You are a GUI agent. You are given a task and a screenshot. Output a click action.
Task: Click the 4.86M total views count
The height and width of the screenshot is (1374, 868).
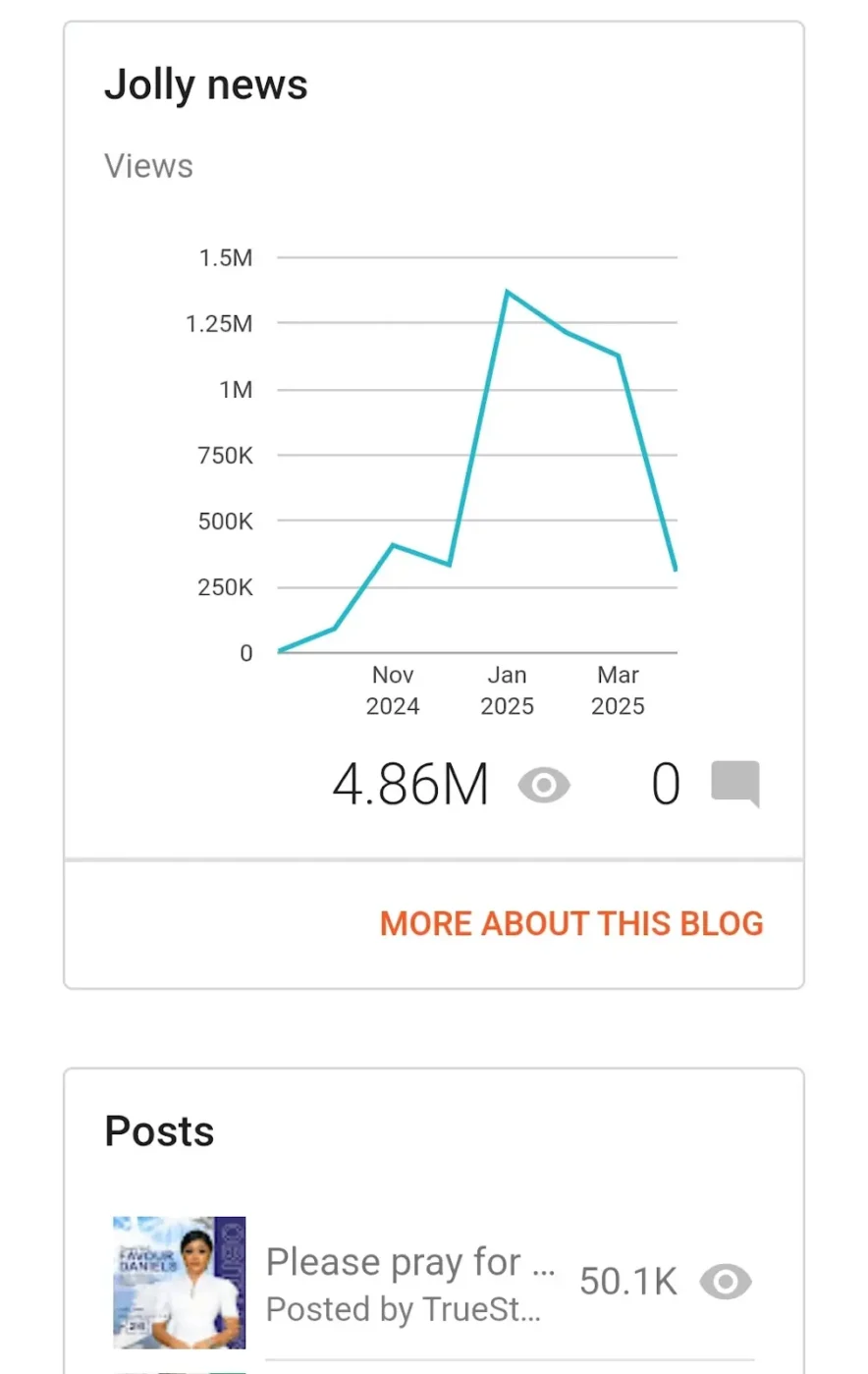coord(410,786)
